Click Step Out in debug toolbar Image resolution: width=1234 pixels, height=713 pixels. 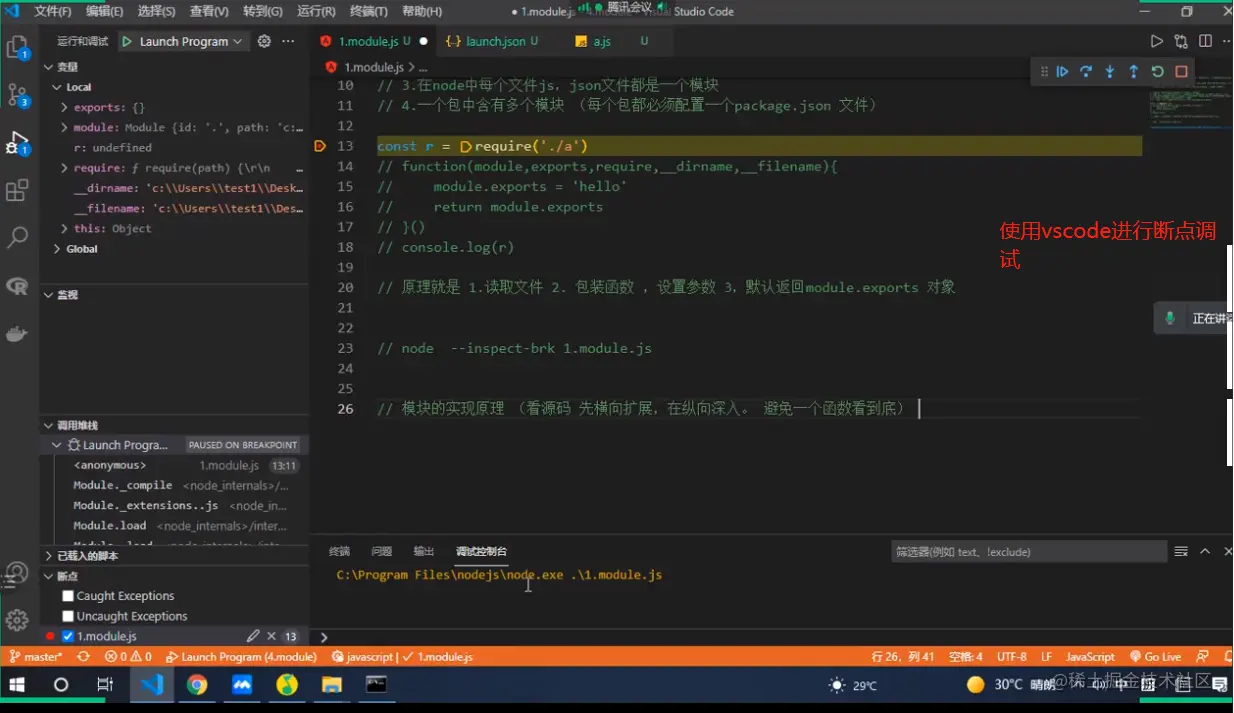pos(1133,72)
